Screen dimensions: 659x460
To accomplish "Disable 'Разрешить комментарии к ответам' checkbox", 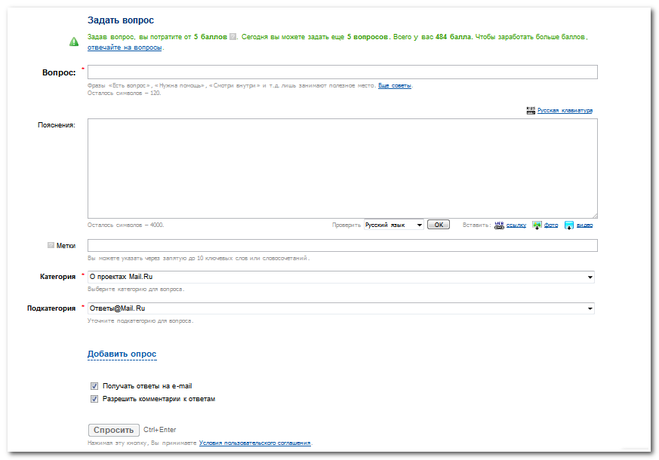I will (94, 399).
